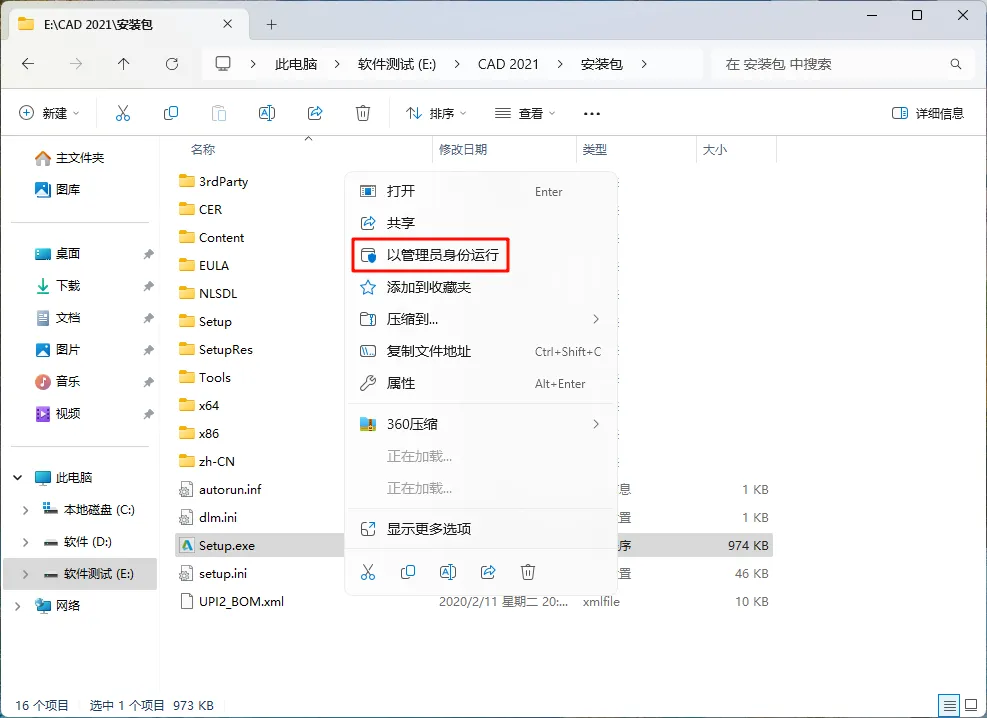Image resolution: width=987 pixels, height=718 pixels.
Task: Click the rename icon at context menu bottom
Action: (448, 572)
